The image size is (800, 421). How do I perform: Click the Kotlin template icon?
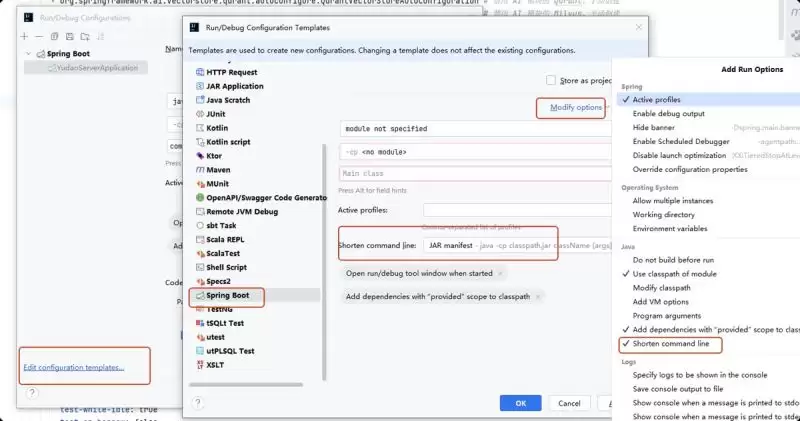[x=200, y=128]
